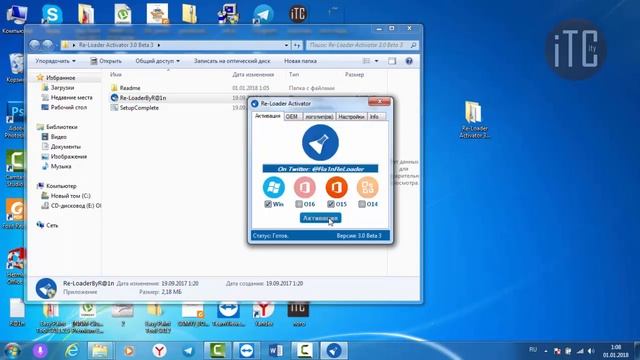Open Re-Loader Activator folder on desktop
The image size is (640, 360).
(473, 120)
